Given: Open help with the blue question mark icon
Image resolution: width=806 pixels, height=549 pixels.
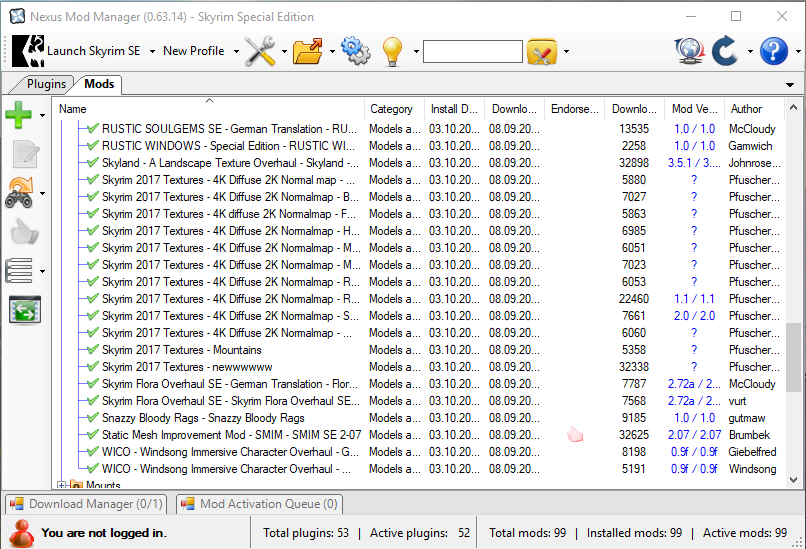Looking at the screenshot, I should tap(774, 51).
